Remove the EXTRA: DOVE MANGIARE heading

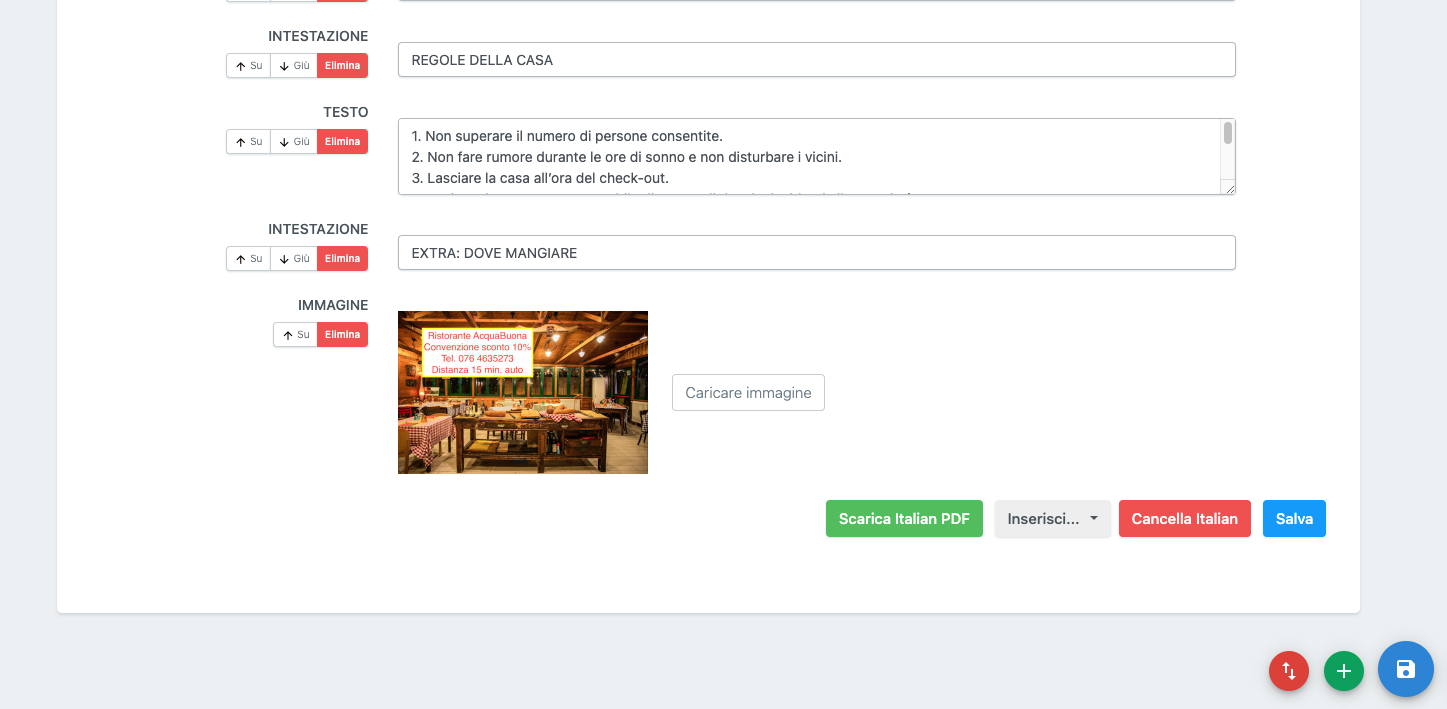342,259
